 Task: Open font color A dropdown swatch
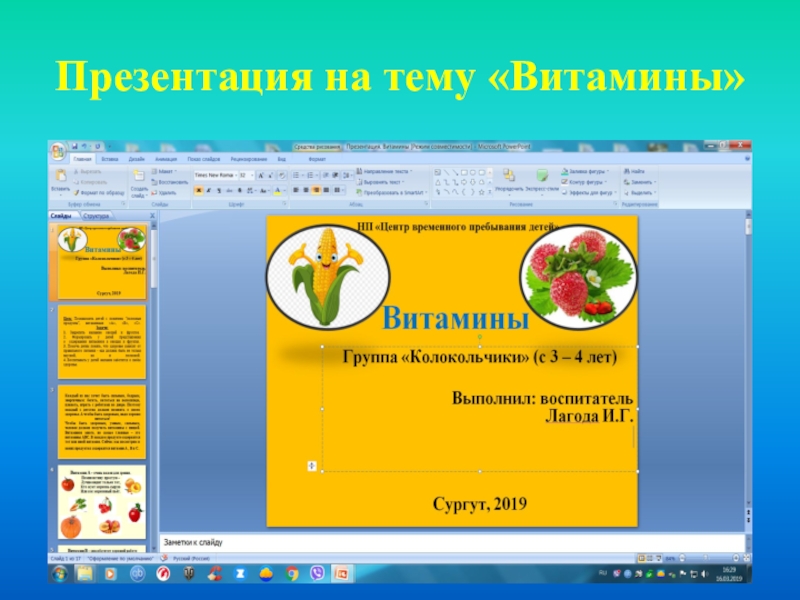point(279,190)
